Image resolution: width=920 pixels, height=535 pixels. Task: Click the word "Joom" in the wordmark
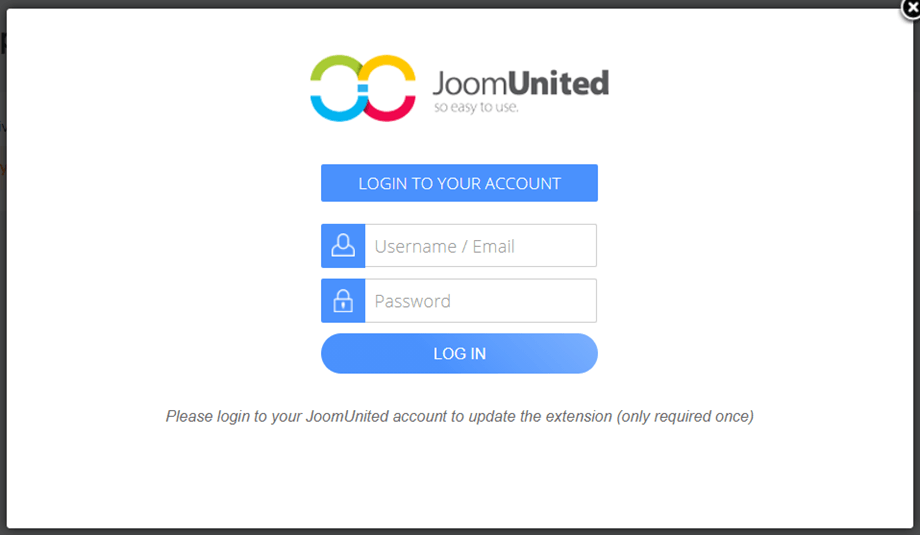point(469,83)
